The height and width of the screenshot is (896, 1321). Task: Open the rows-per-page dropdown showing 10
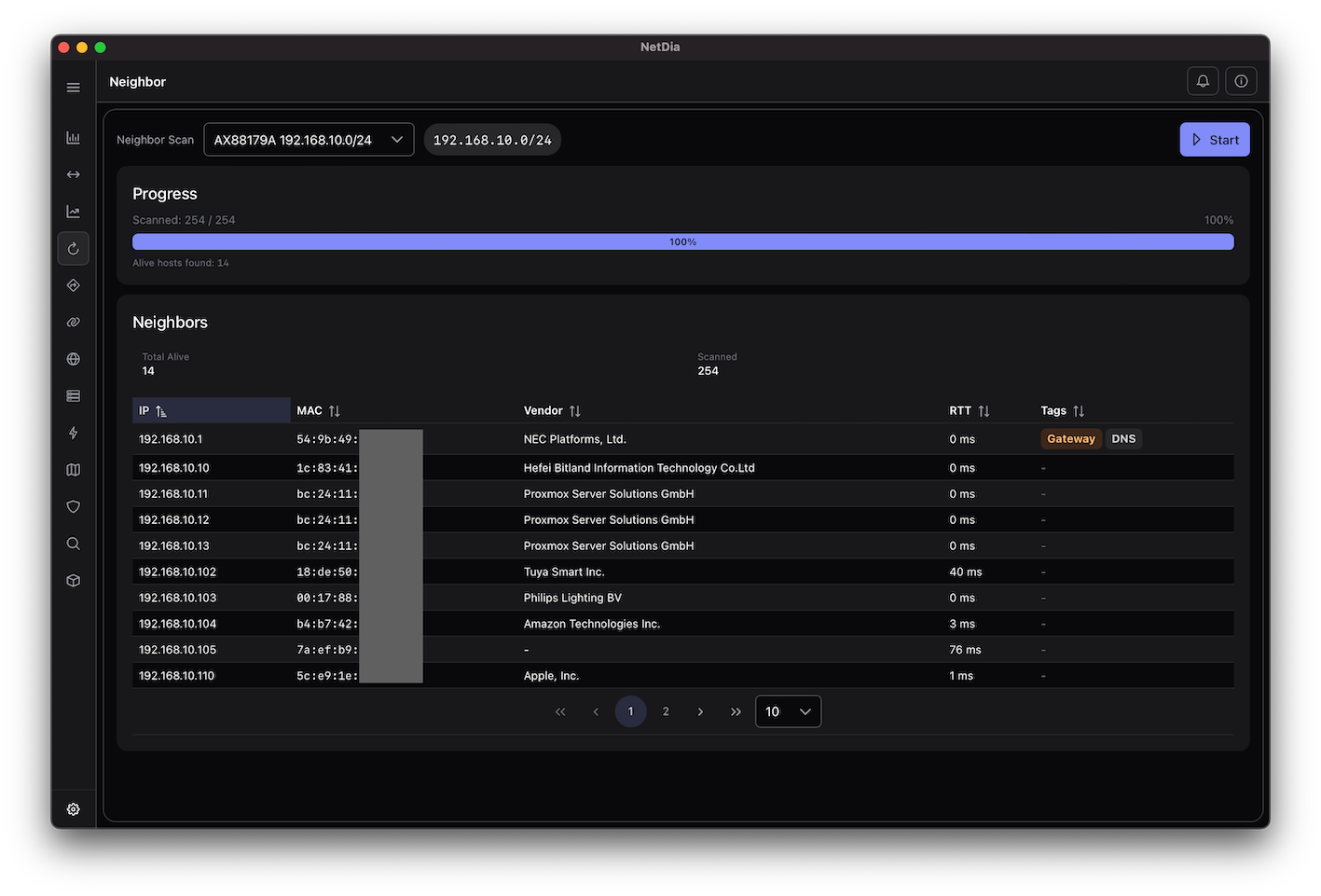tap(788, 711)
